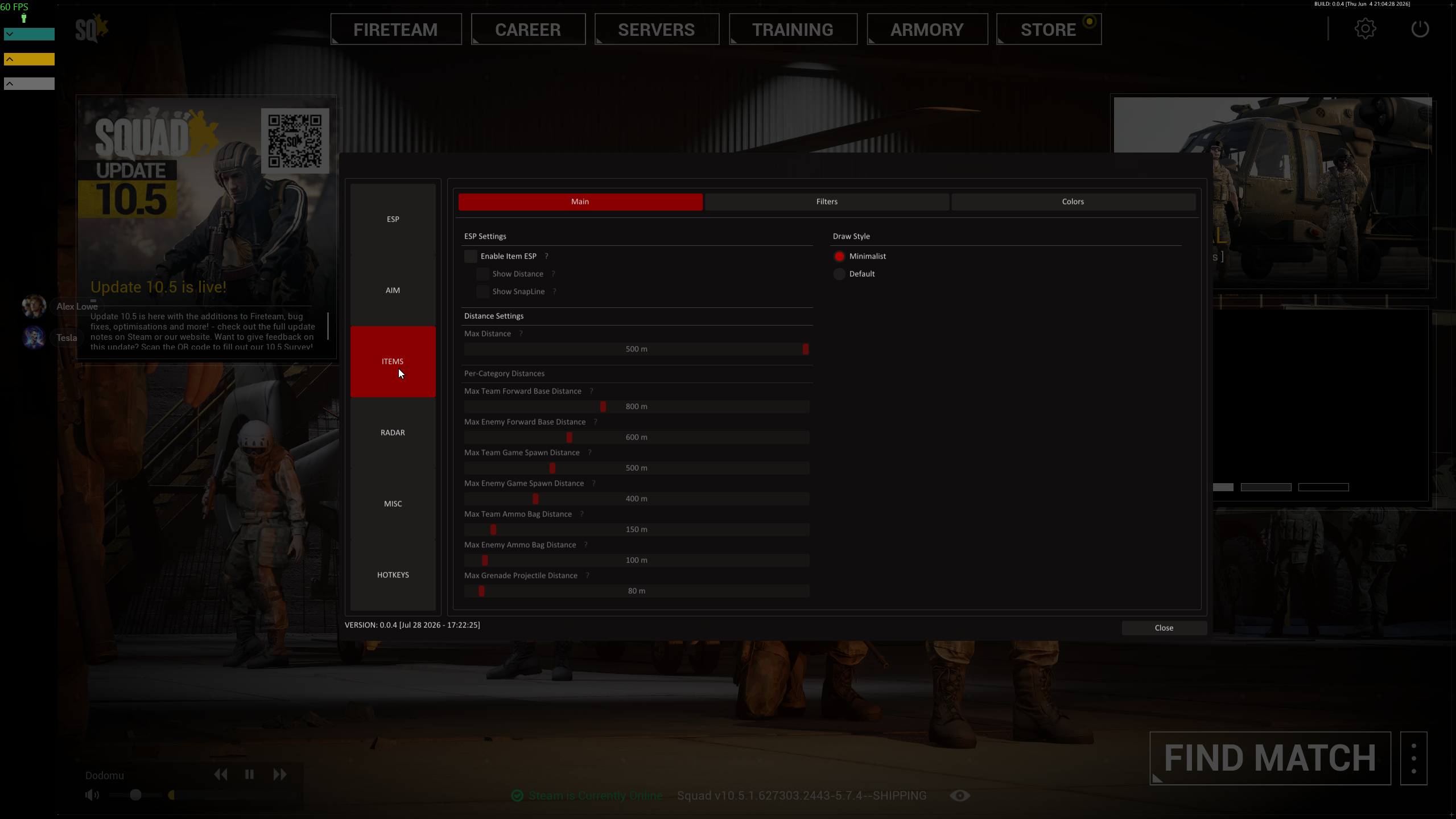
Task: Click the Max Grenade Projectile Distance slider
Action: point(637,591)
